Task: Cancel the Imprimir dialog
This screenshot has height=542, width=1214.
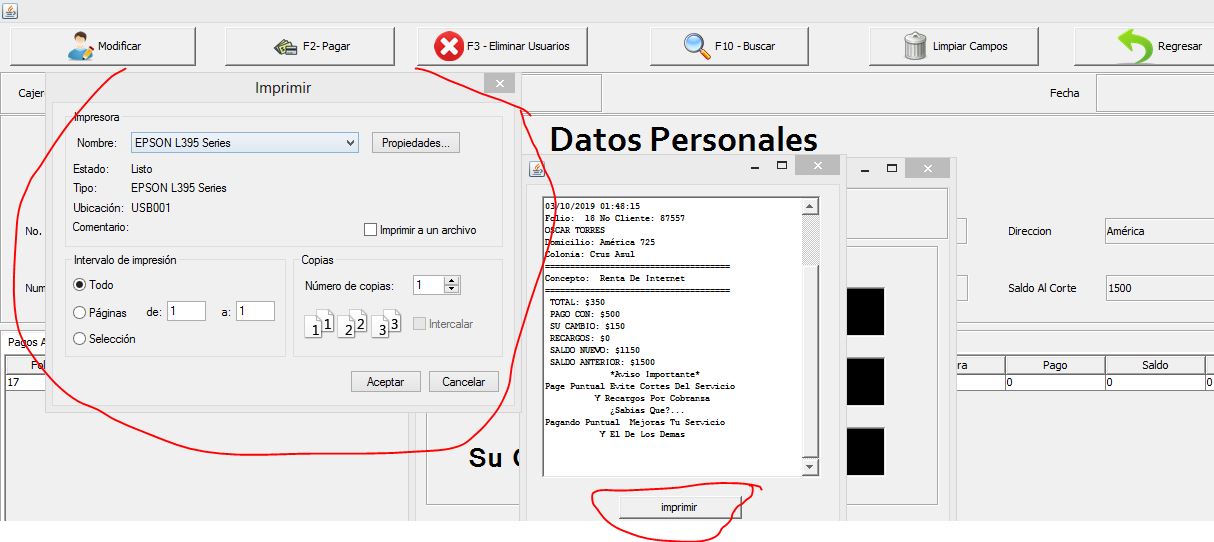Action: 463,382
